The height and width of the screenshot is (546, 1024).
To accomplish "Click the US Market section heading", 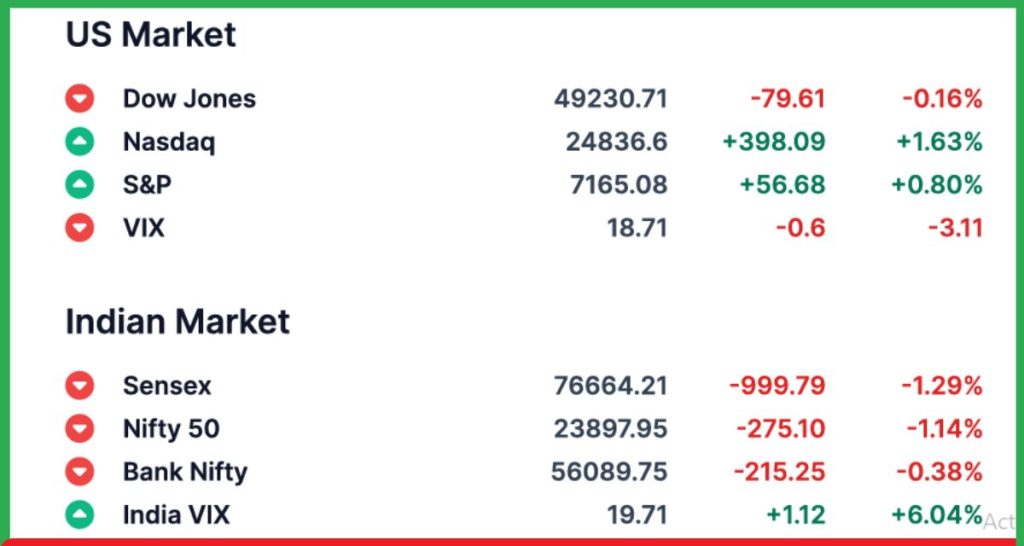I will coord(151,35).
